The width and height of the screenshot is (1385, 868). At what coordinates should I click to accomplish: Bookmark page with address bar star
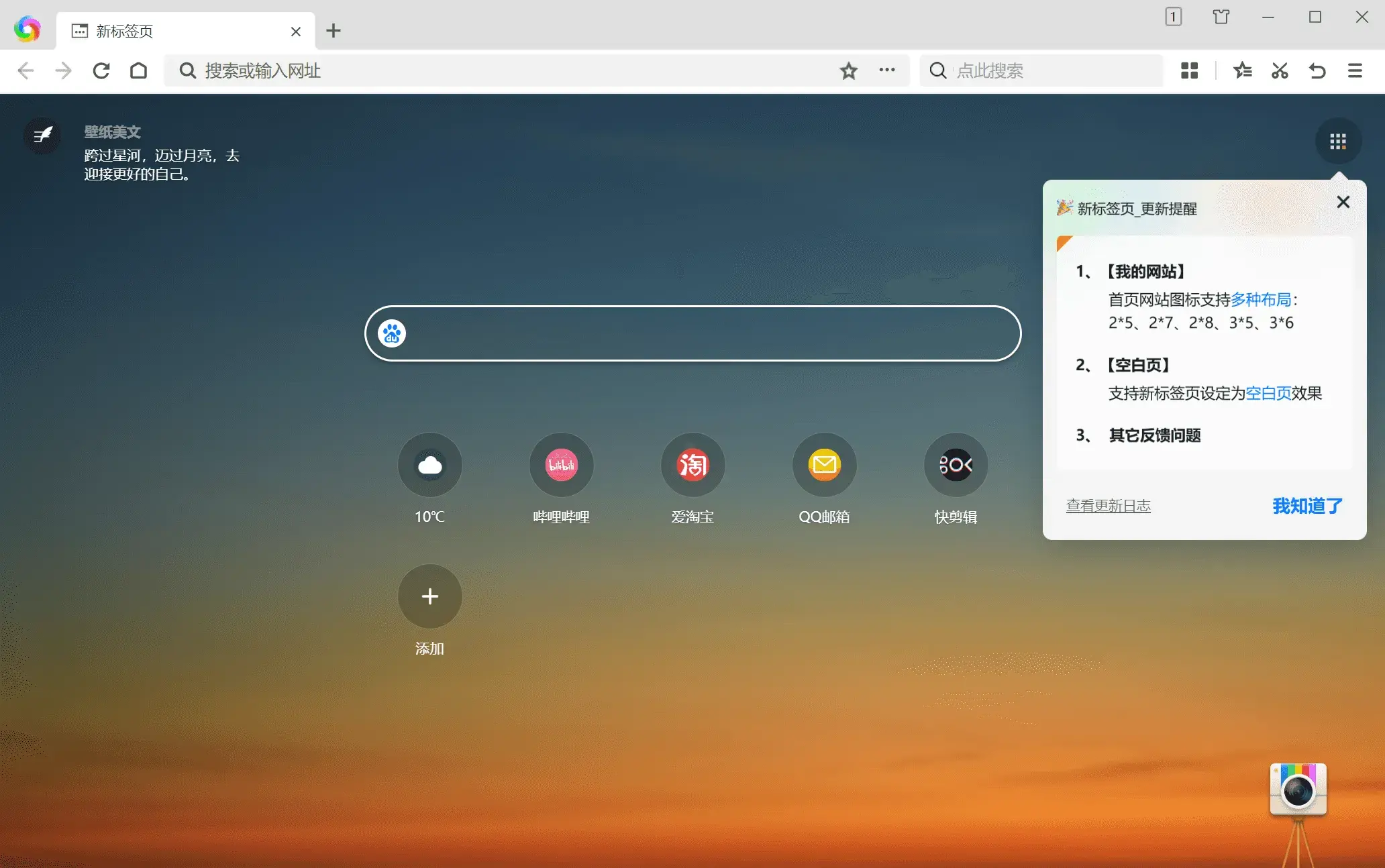tap(849, 70)
